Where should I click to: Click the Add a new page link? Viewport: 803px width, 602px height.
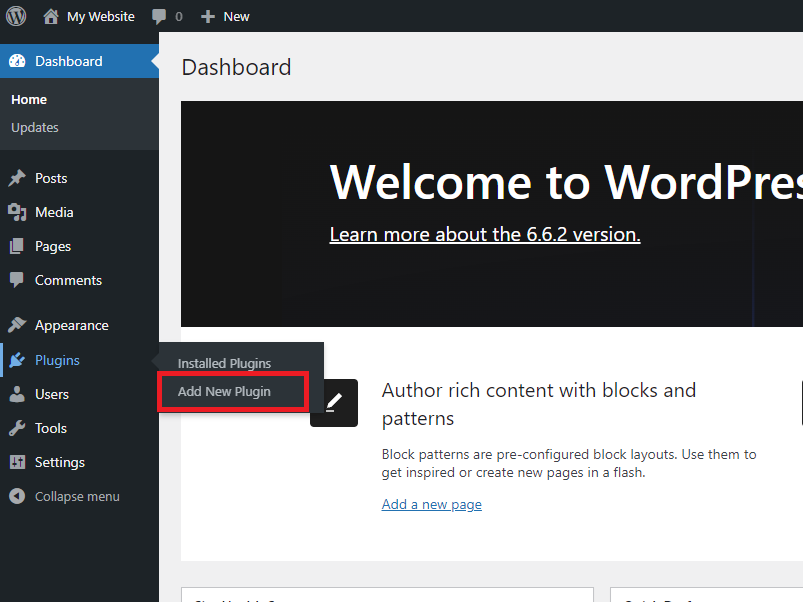431,504
